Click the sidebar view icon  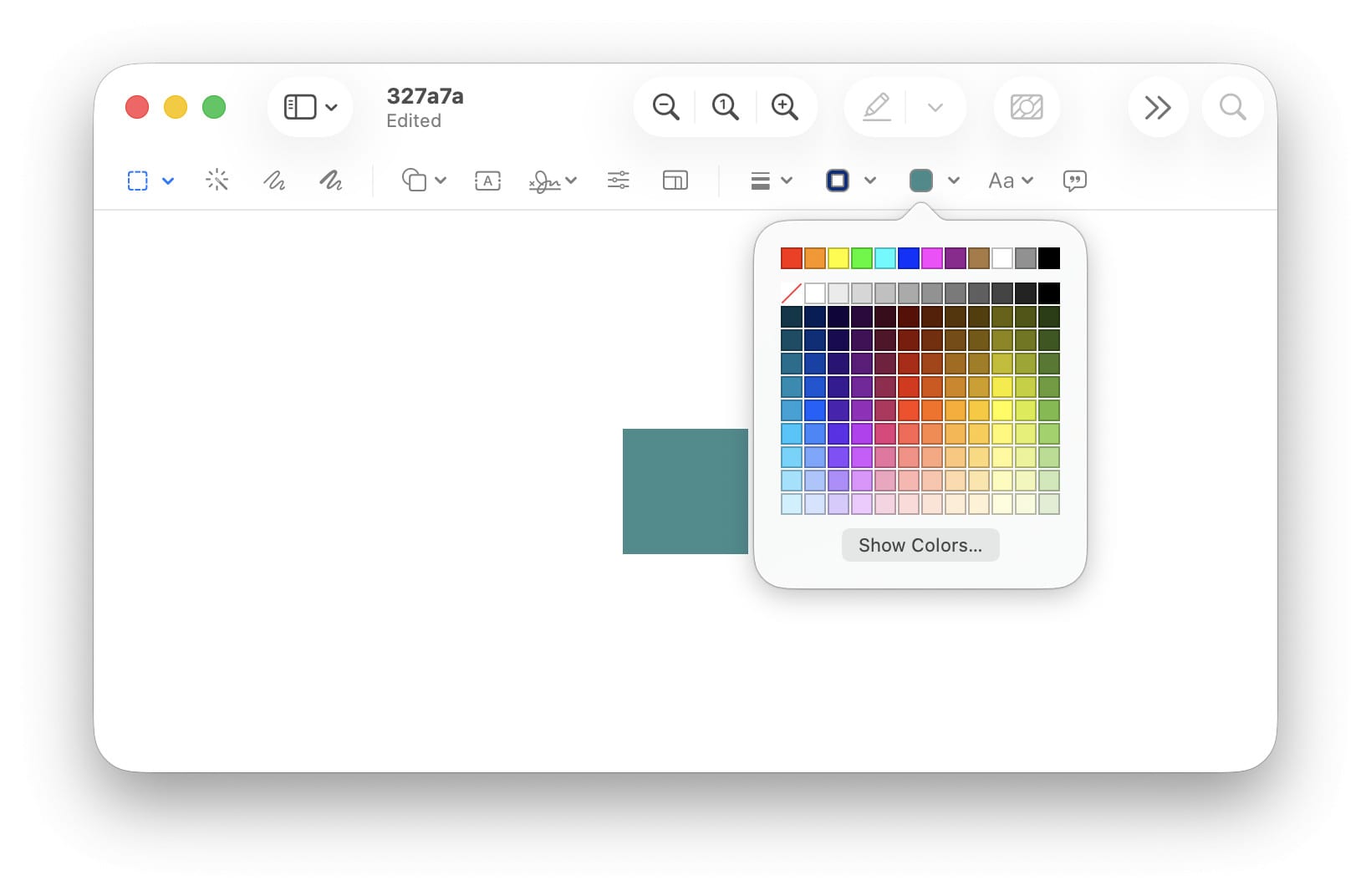[300, 107]
